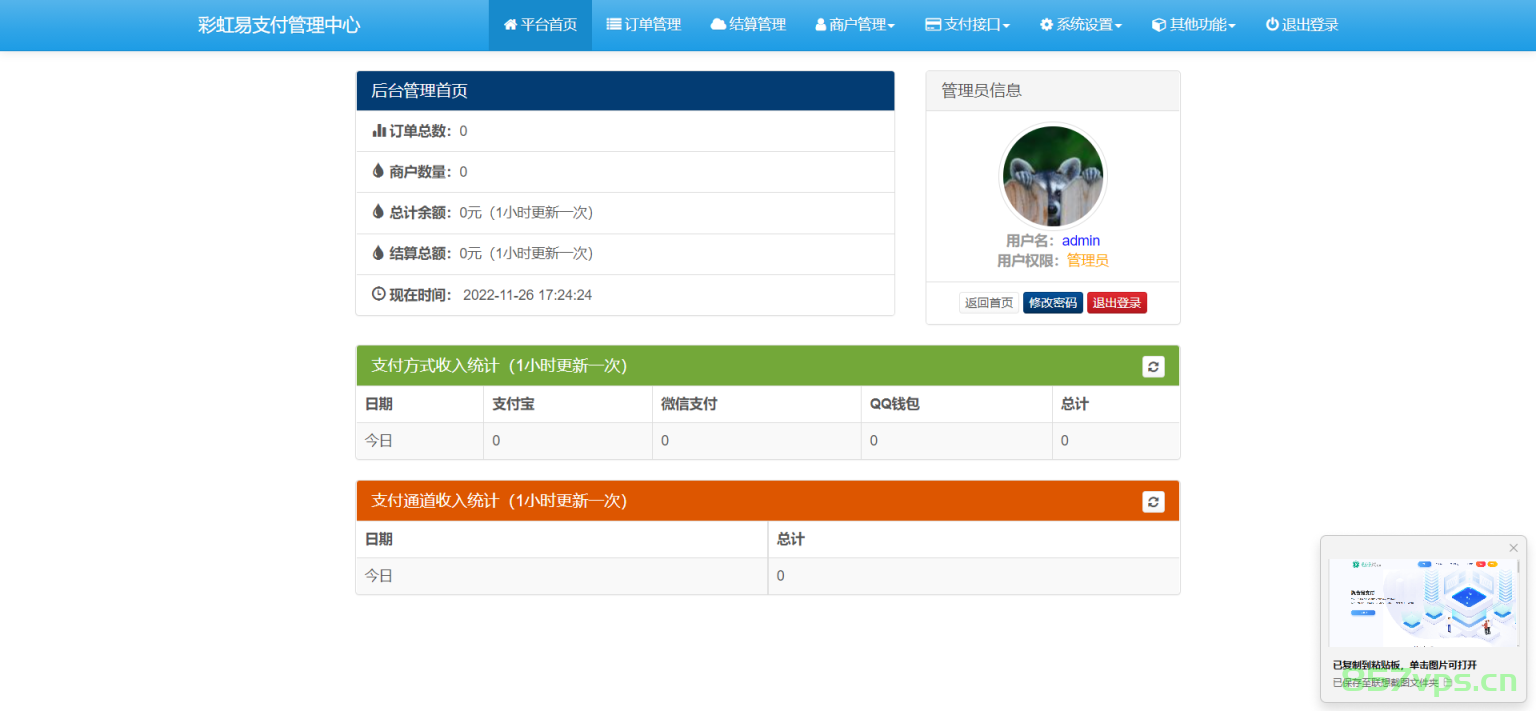1536x711 pixels.
Task: Click the 返回首页 button
Action: coord(989,303)
